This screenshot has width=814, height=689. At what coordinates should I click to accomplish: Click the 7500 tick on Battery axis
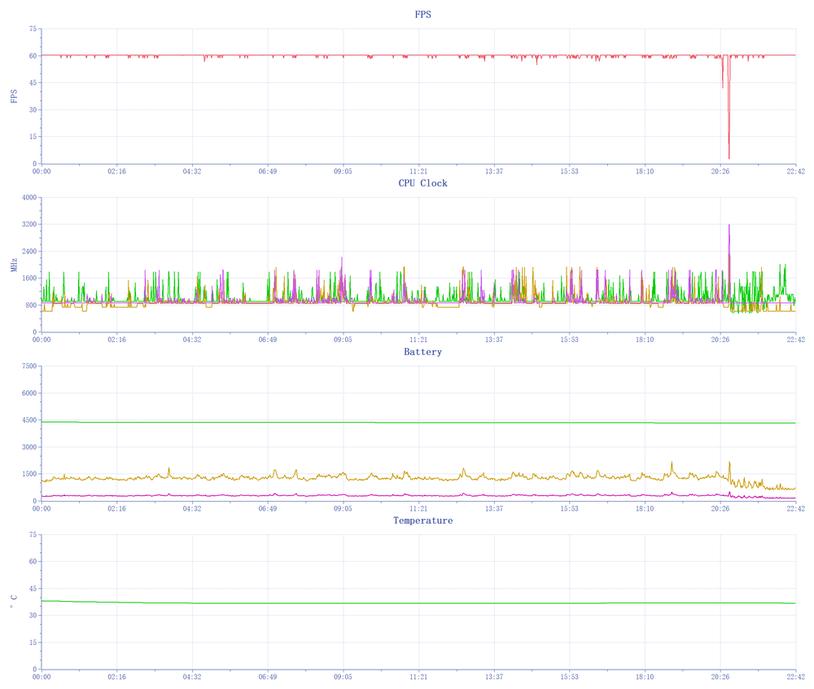28,366
